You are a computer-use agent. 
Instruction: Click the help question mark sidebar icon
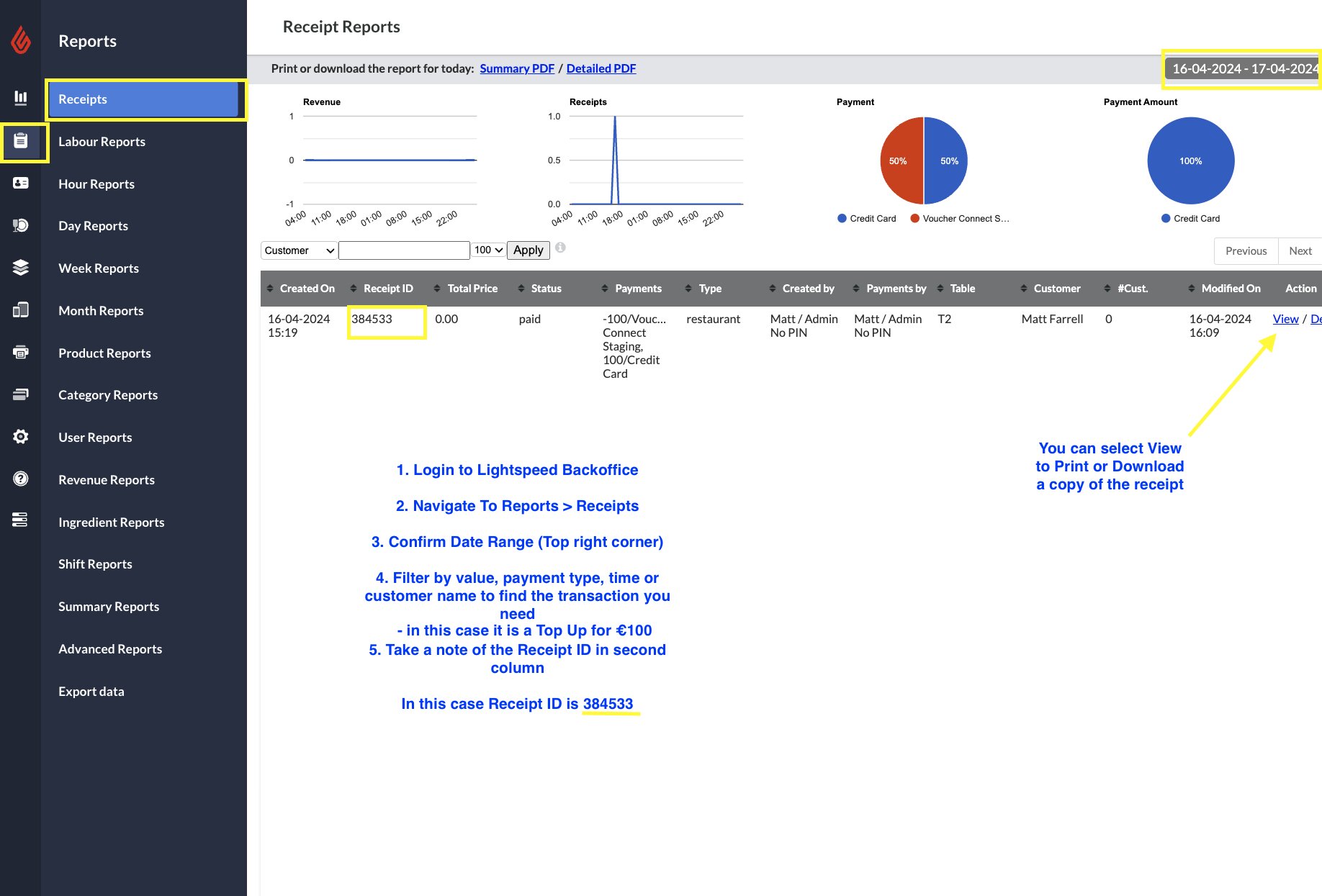(21, 479)
